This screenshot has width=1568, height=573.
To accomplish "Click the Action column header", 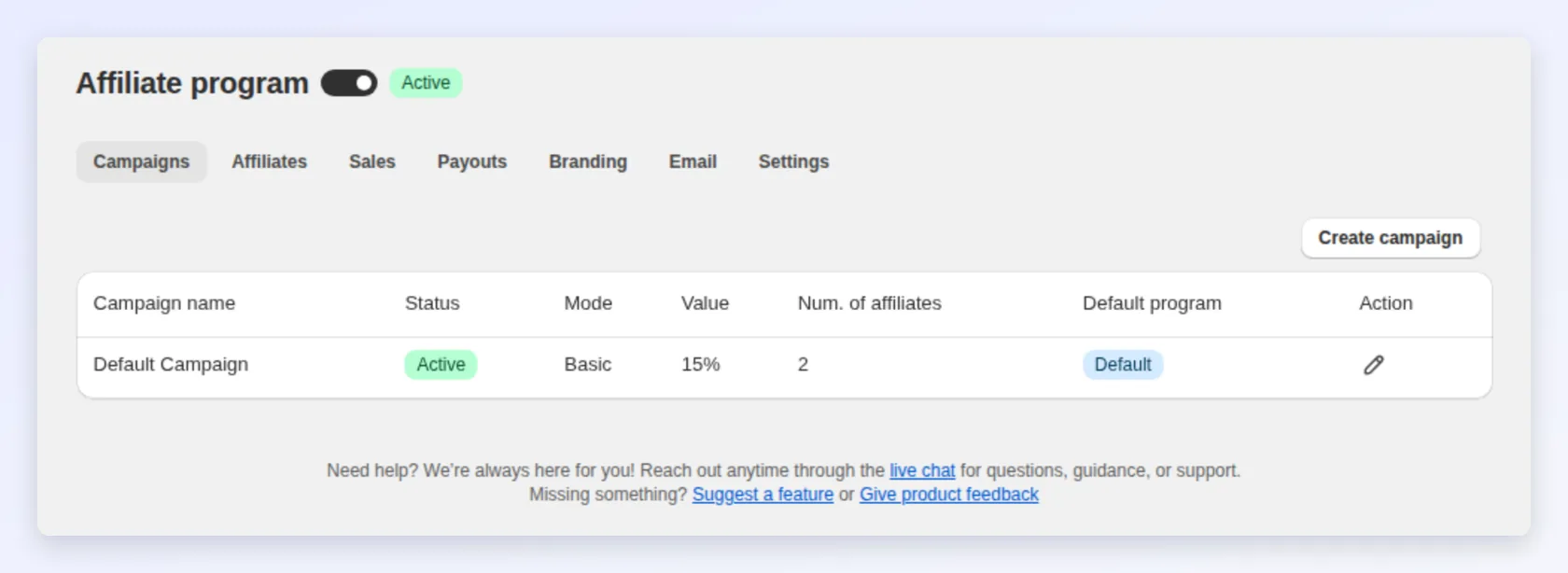I will [1386, 303].
